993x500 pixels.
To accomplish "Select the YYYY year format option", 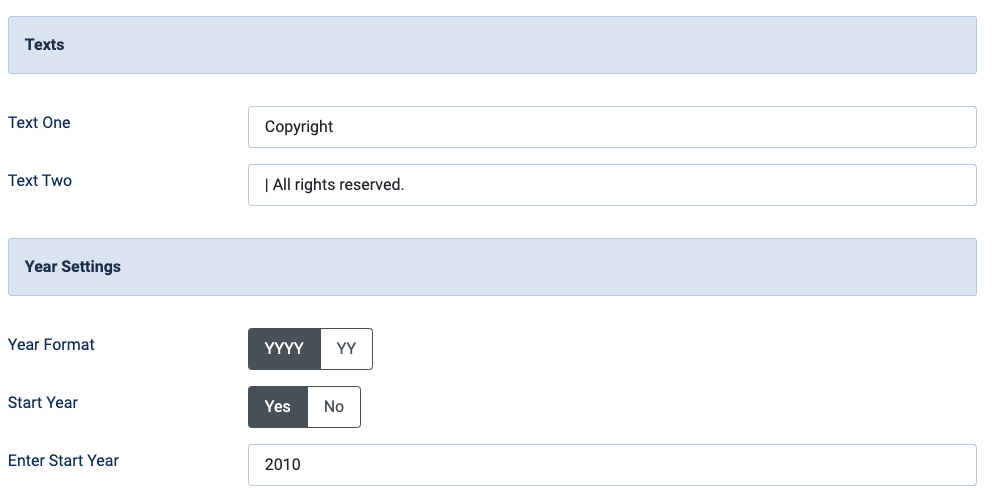I will tap(284, 349).
